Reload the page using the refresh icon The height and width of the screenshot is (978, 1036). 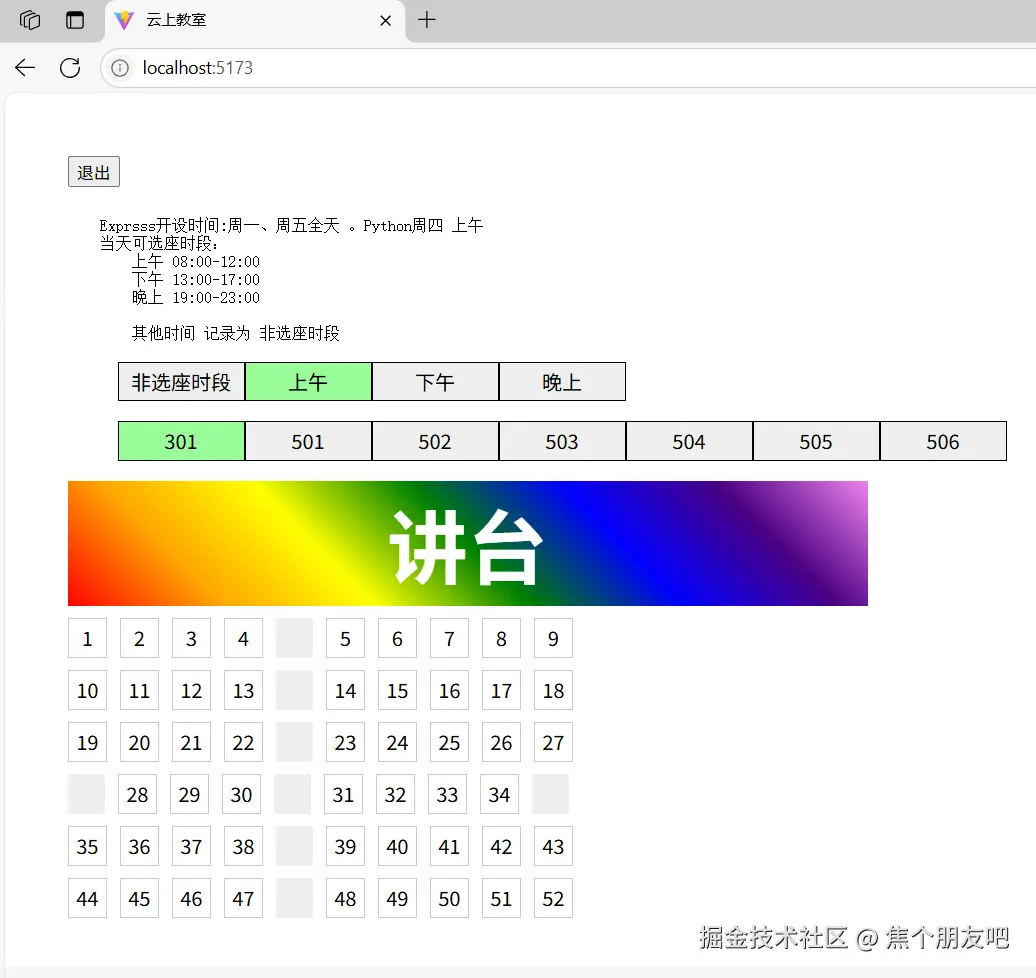tap(69, 67)
